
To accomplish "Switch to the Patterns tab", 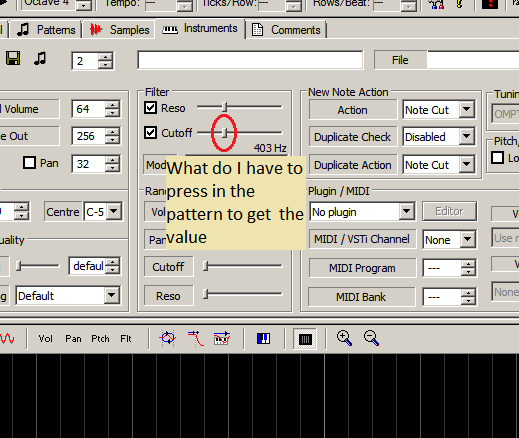I will tap(46, 30).
